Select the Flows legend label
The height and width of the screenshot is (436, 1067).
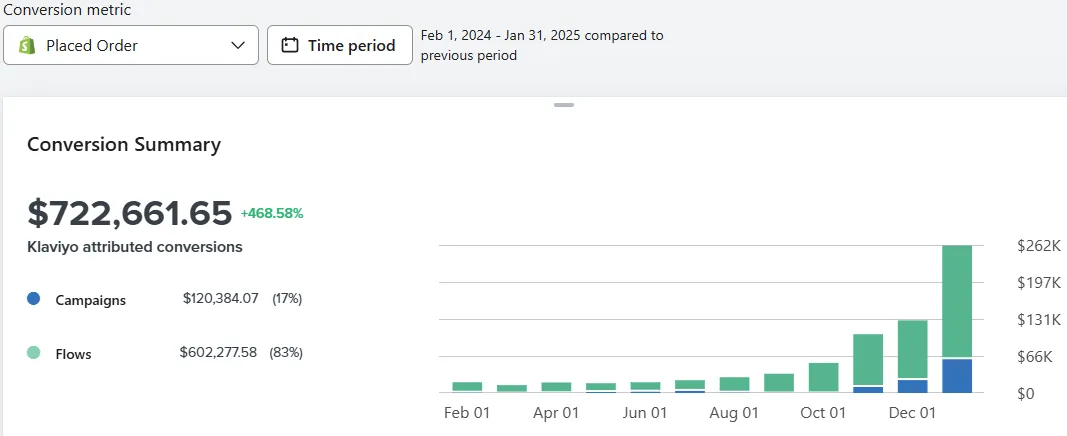[x=73, y=354]
